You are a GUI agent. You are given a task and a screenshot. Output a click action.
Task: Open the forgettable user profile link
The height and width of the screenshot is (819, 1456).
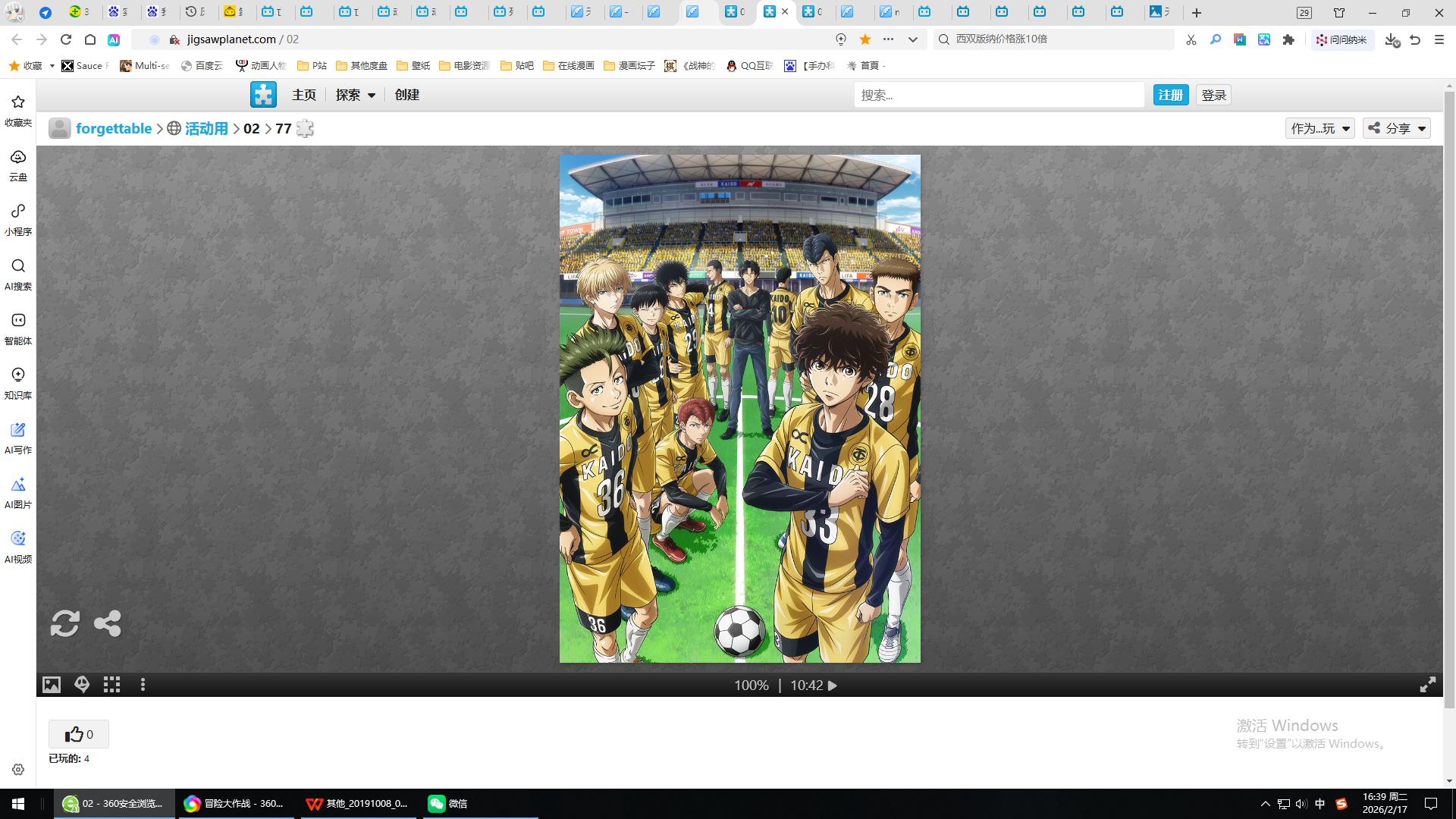pos(114,128)
